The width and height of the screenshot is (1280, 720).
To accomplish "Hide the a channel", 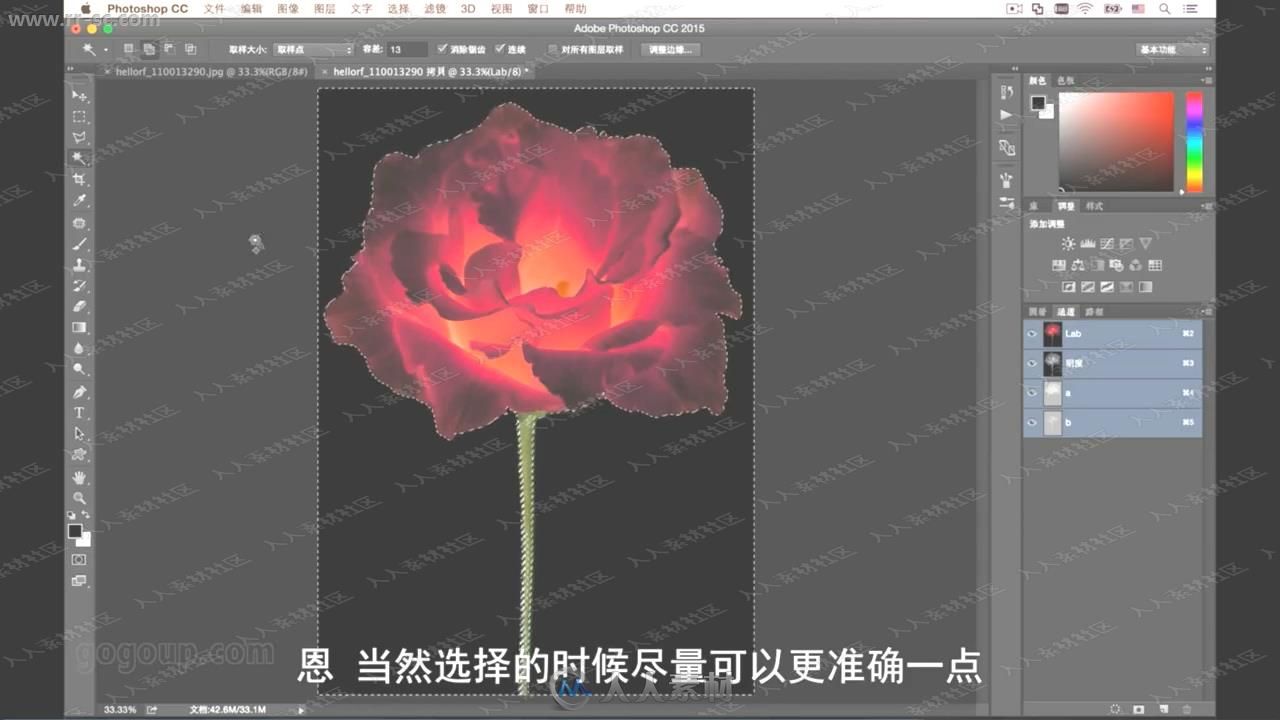I will click(x=1033, y=393).
